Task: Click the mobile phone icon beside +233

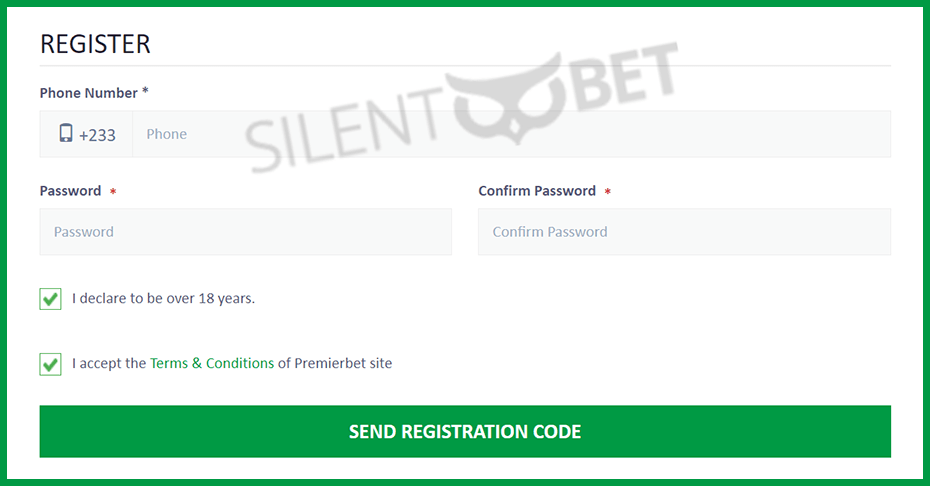Action: [x=66, y=133]
